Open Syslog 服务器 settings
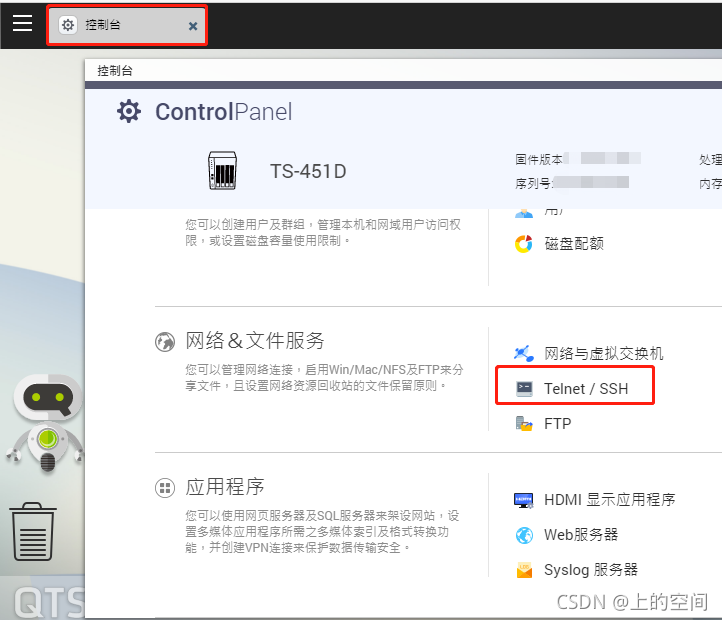722x620 pixels. click(x=591, y=570)
